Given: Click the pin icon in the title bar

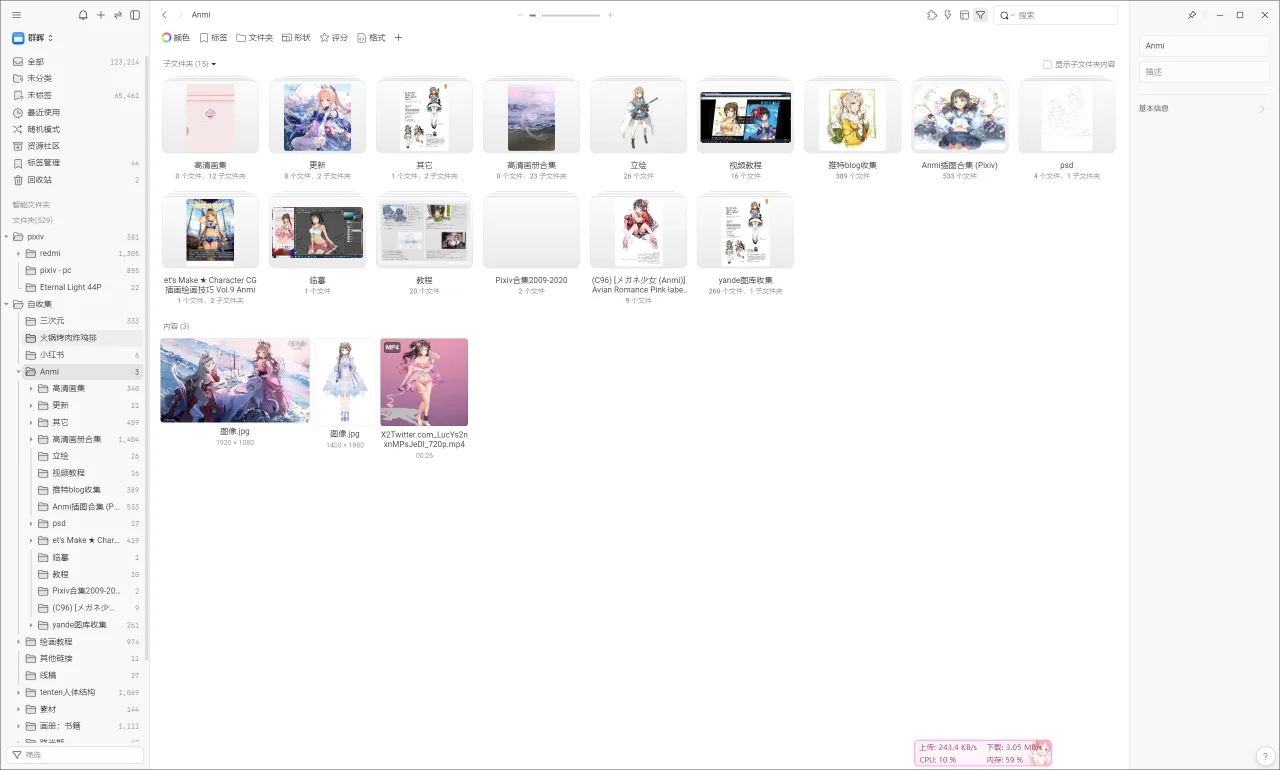Looking at the screenshot, I should 1192,15.
